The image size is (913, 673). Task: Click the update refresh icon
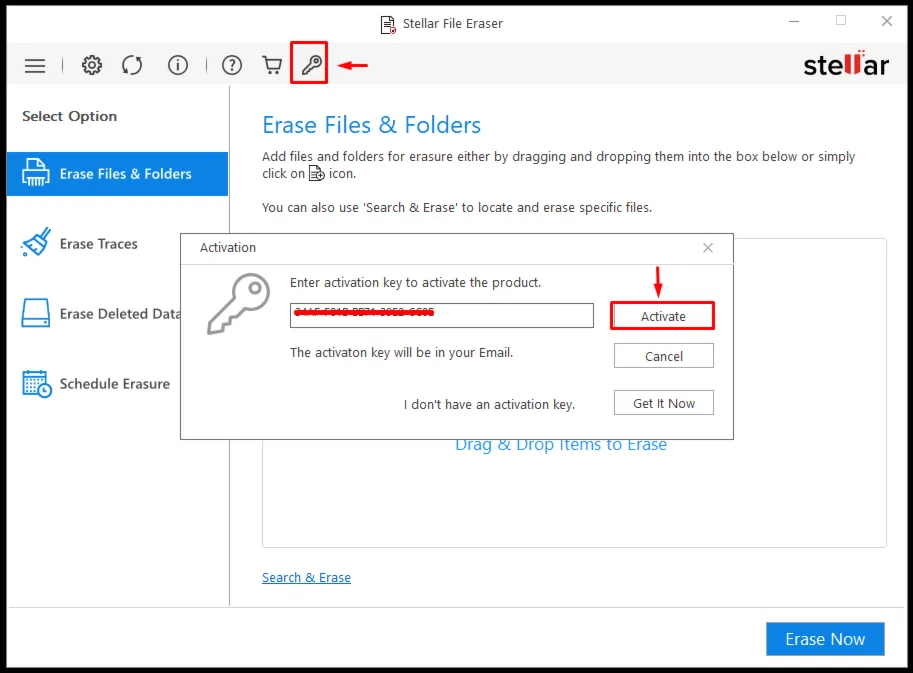[132, 65]
